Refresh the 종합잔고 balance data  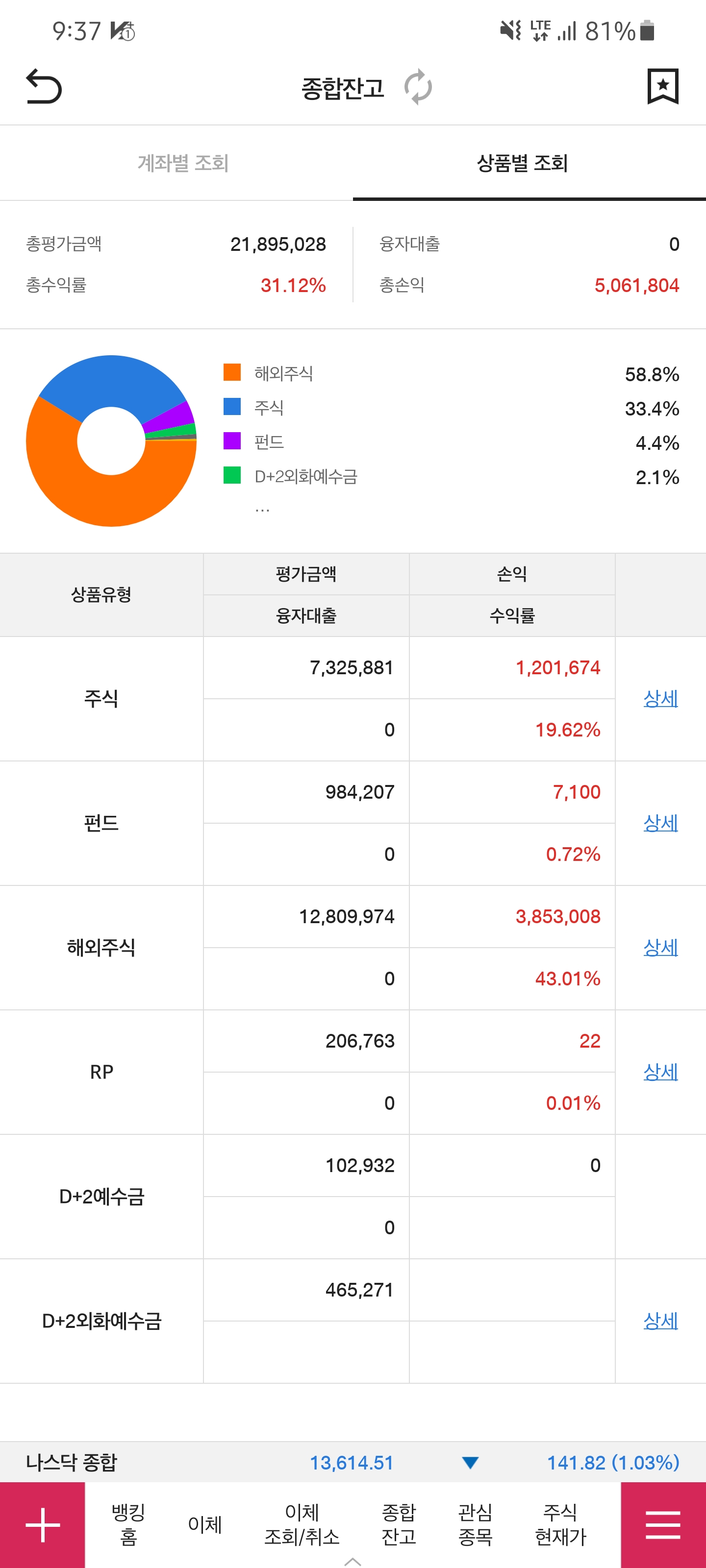[418, 88]
